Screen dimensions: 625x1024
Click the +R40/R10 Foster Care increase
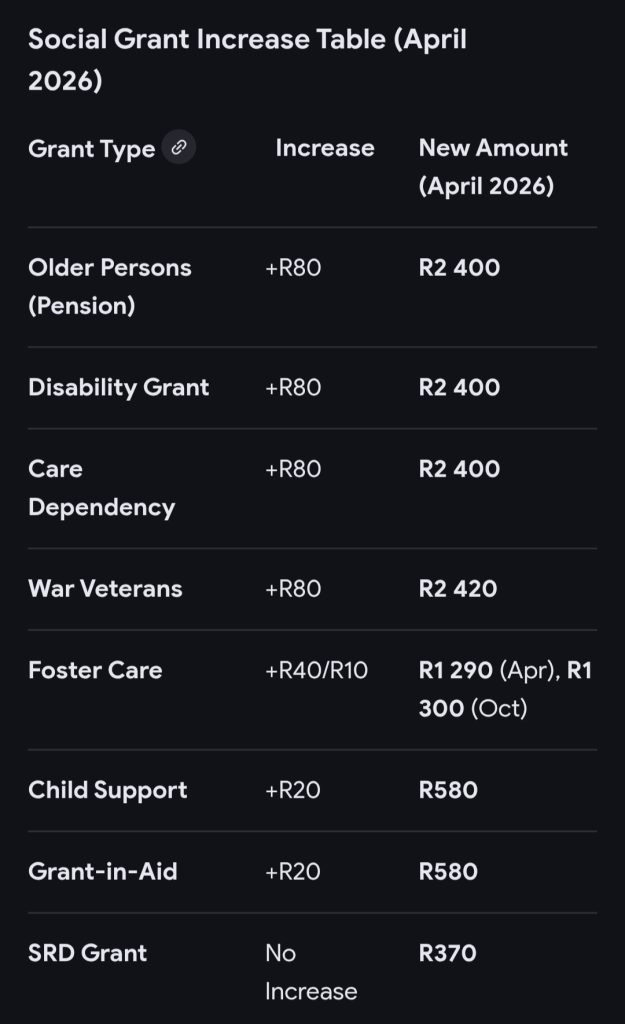click(317, 670)
